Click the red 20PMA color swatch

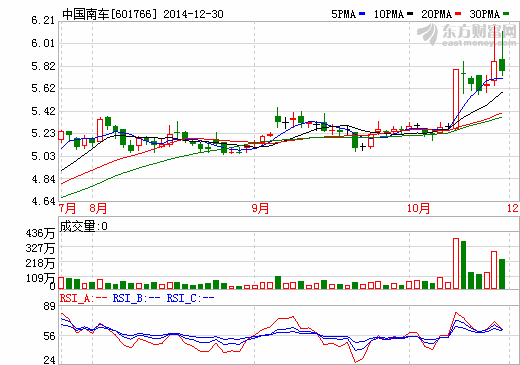[x=458, y=14]
